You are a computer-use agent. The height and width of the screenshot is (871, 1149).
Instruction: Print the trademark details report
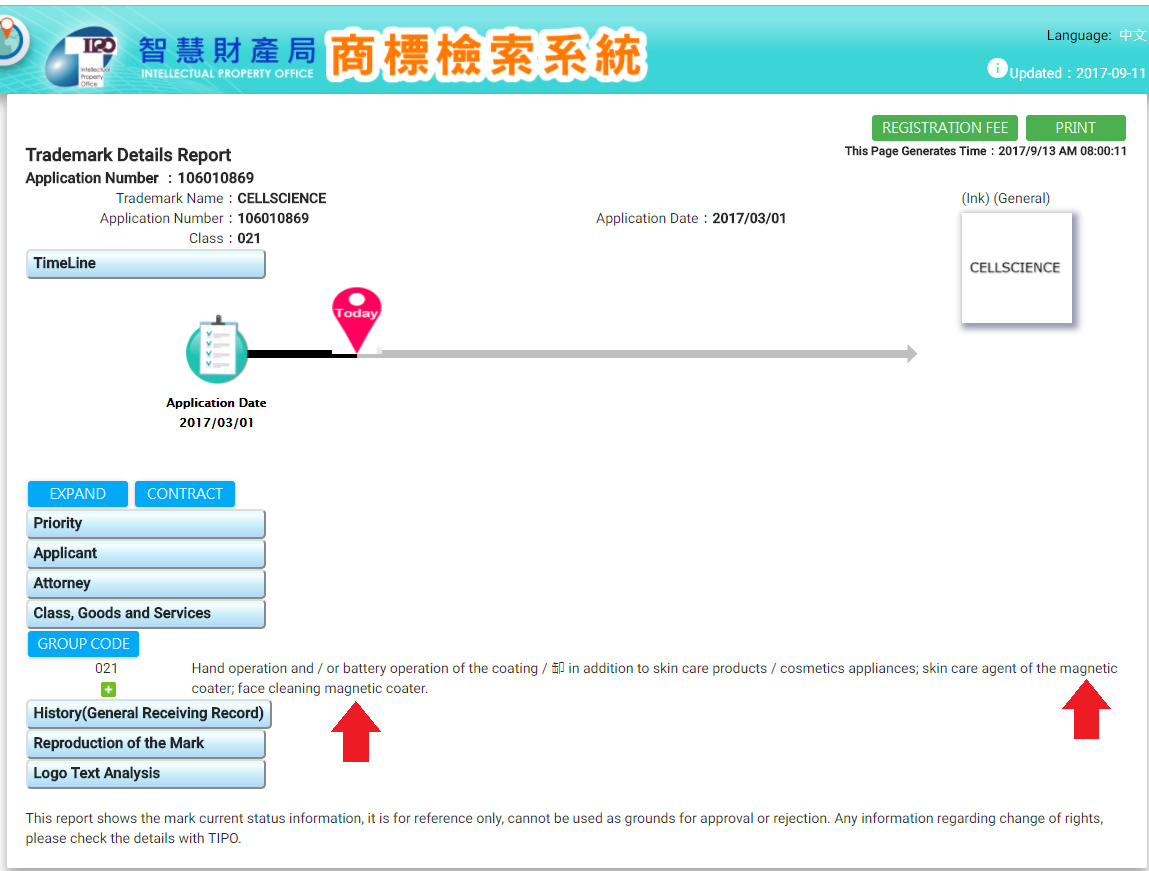click(1075, 127)
